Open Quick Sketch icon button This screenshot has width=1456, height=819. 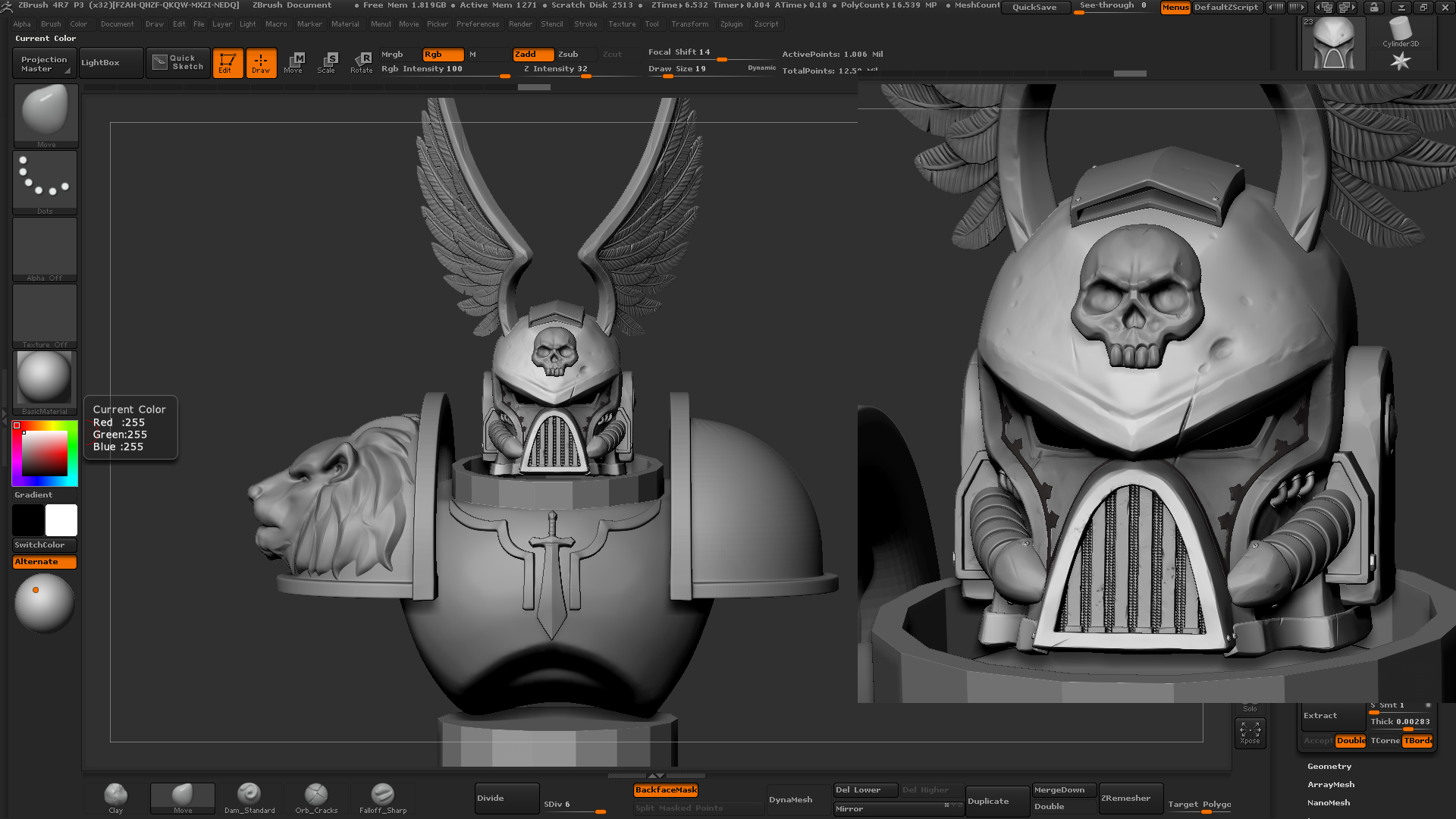178,63
